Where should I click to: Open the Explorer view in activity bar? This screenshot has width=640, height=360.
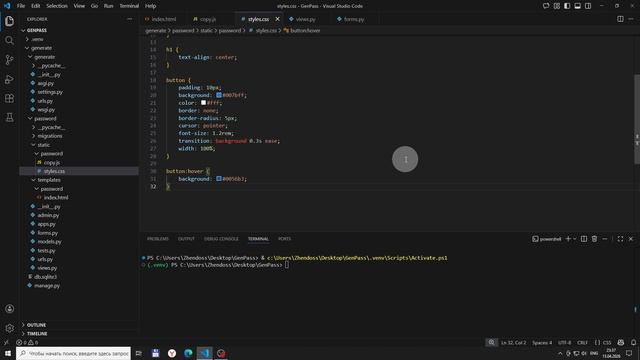(9, 21)
